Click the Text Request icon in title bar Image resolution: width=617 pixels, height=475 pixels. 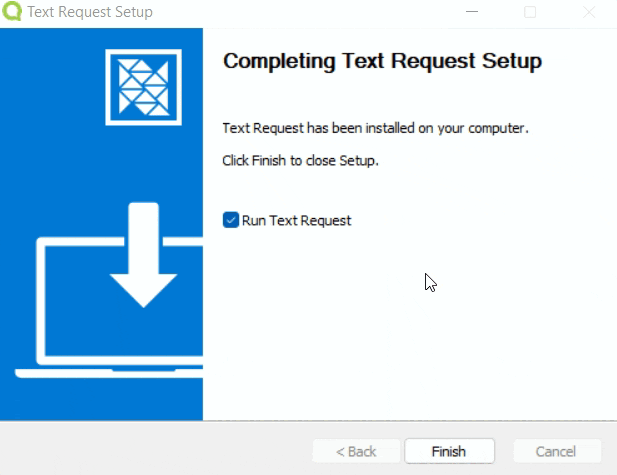(13, 12)
